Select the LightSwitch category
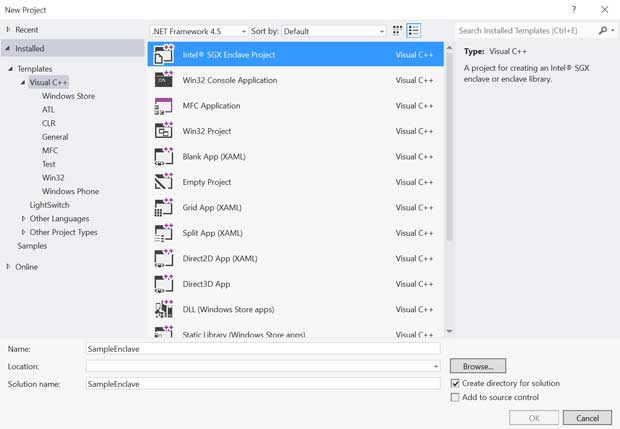The height and width of the screenshot is (429, 620). (x=49, y=205)
